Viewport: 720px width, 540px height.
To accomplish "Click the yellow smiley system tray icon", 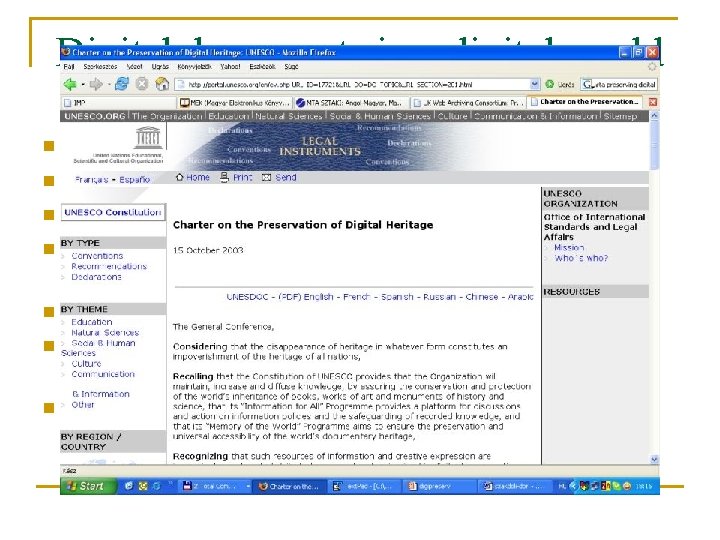I will tap(627, 486).
